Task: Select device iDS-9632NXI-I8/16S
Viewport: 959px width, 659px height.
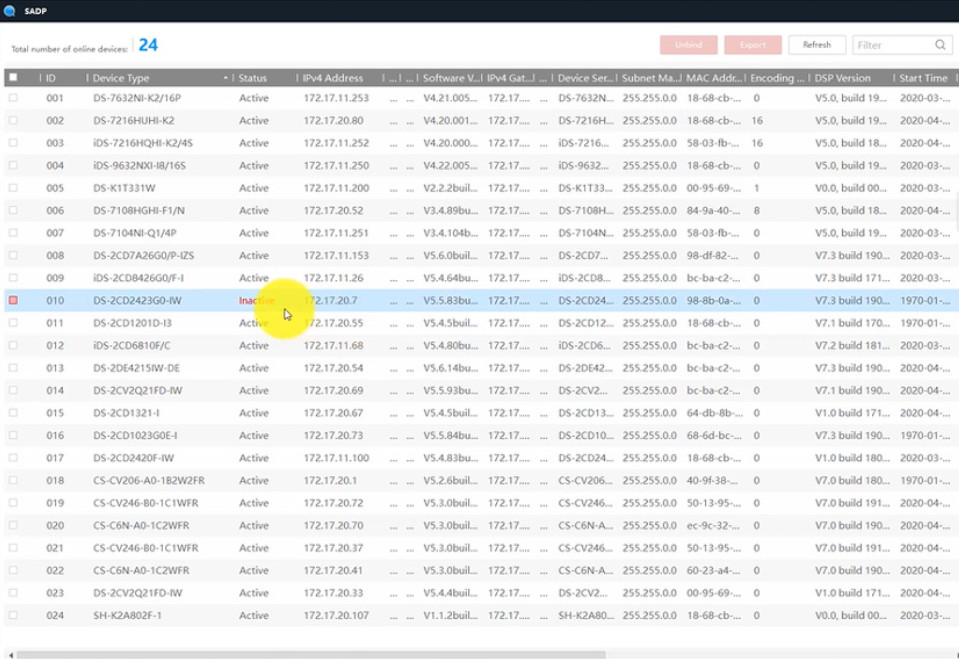Action: click(x=139, y=165)
